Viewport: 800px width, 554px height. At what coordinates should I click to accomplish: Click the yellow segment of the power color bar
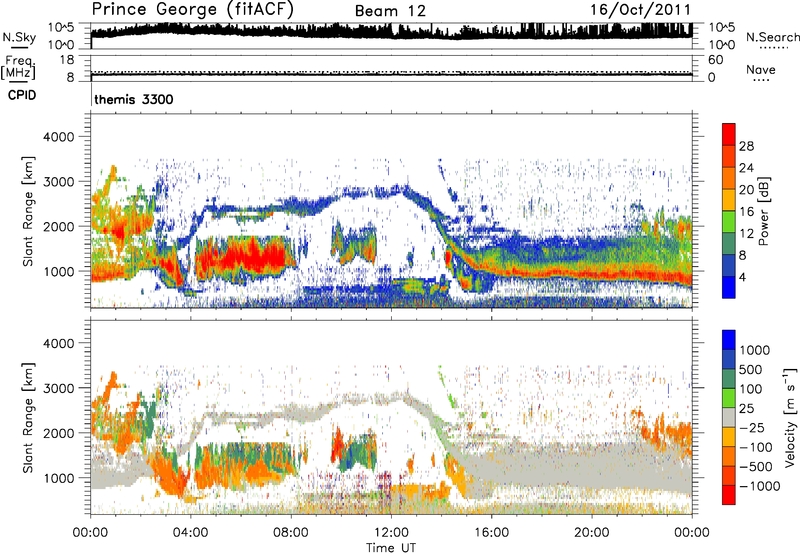[729, 200]
